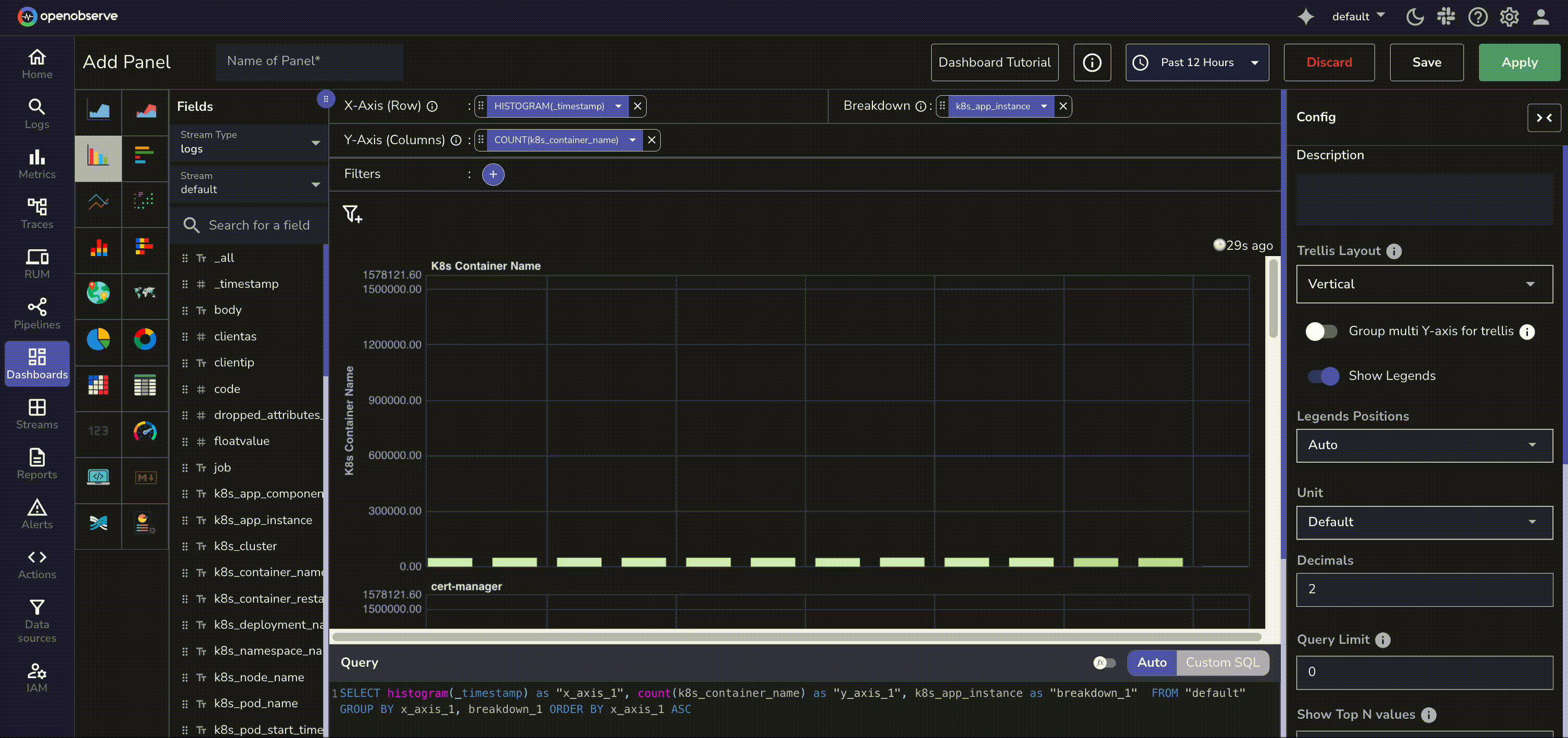
Task: Choose the gauge chart type icon
Action: pyautogui.click(x=145, y=431)
